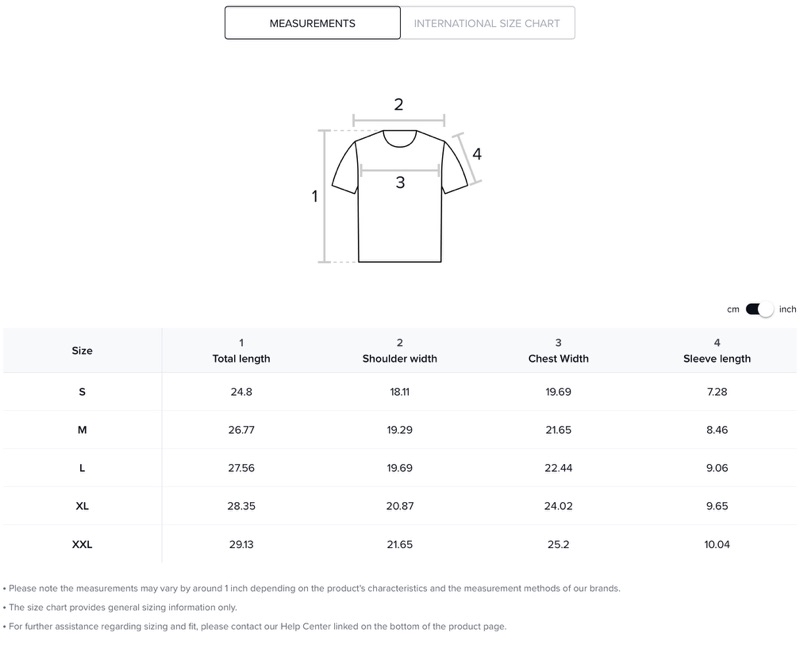Select the inch unit label

[x=787, y=309]
